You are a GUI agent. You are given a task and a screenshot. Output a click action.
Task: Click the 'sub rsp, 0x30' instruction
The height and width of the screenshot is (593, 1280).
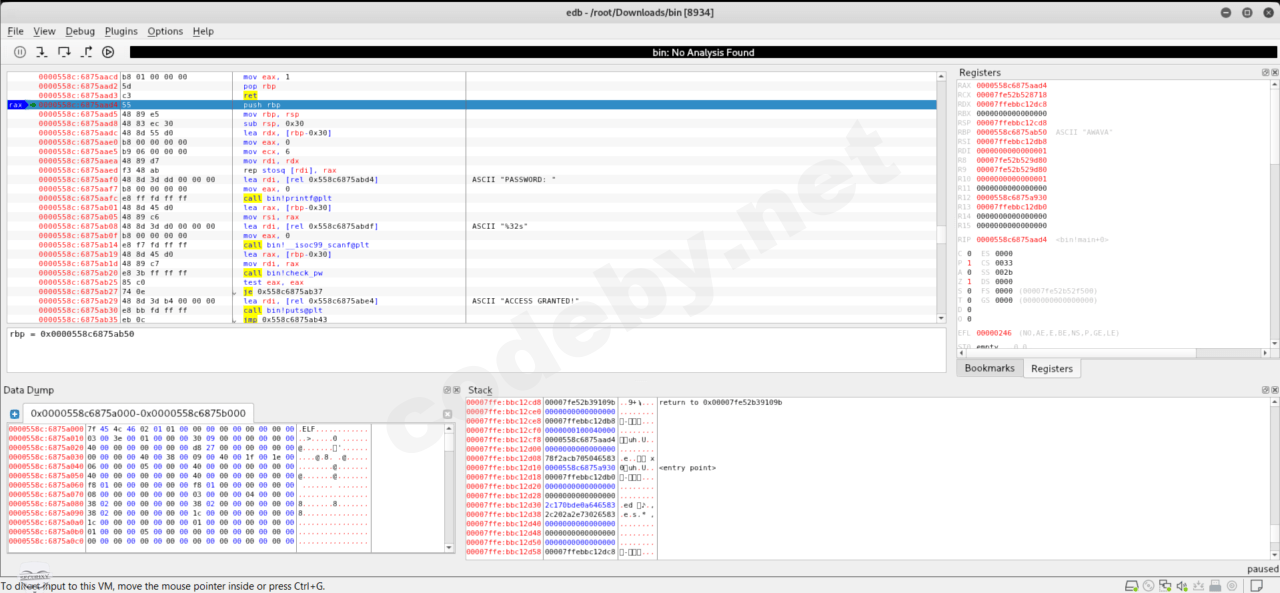point(273,123)
